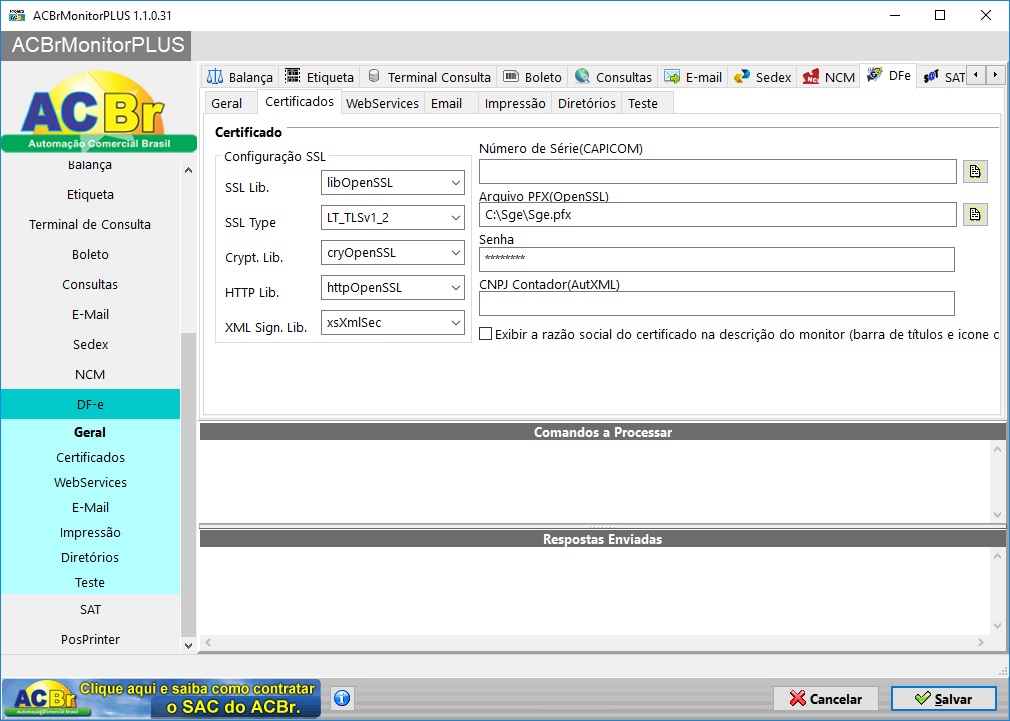Click the Cancelar button

[826, 699]
